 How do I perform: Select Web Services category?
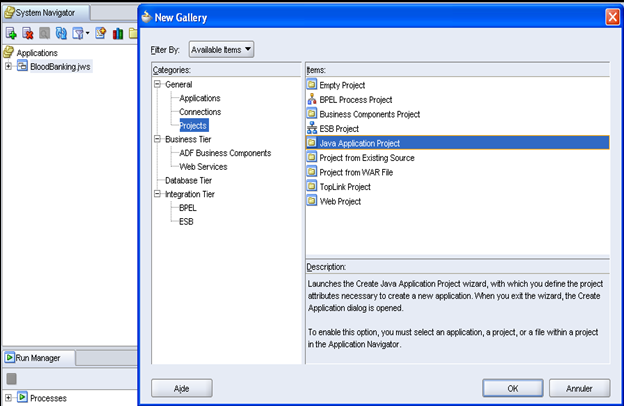click(x=203, y=167)
